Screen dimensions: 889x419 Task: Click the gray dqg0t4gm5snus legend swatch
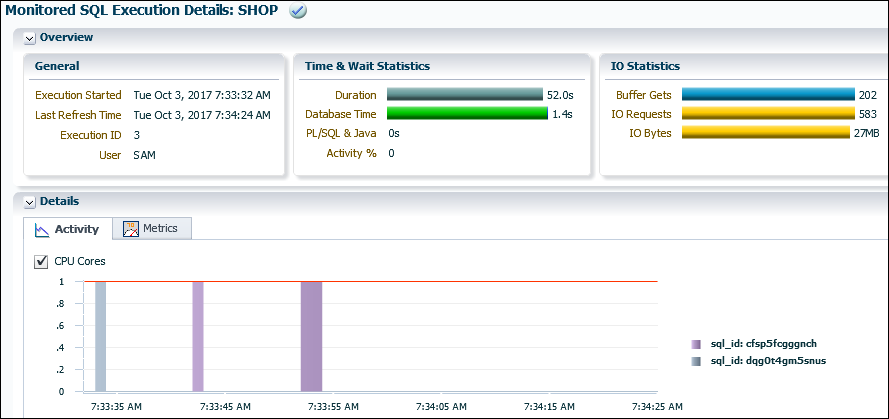pyautogui.click(x=696, y=360)
